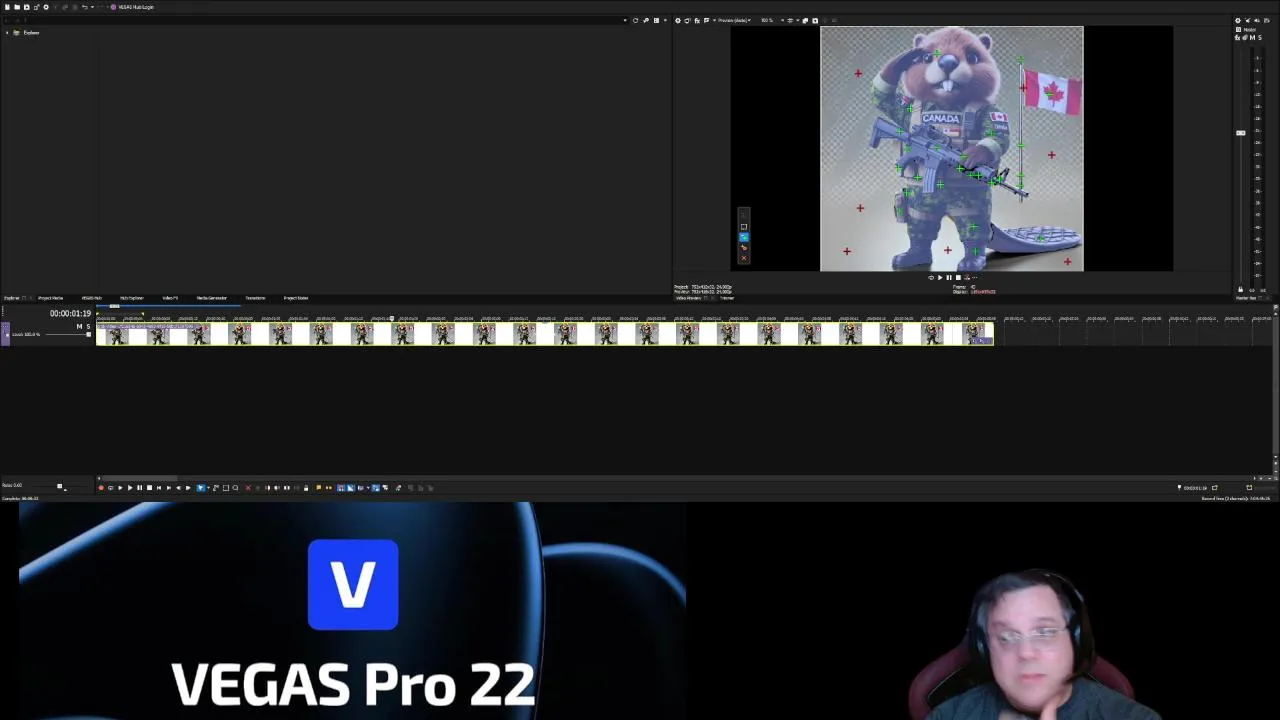
Task: Switch to the Project Media tab
Action: 50,298
